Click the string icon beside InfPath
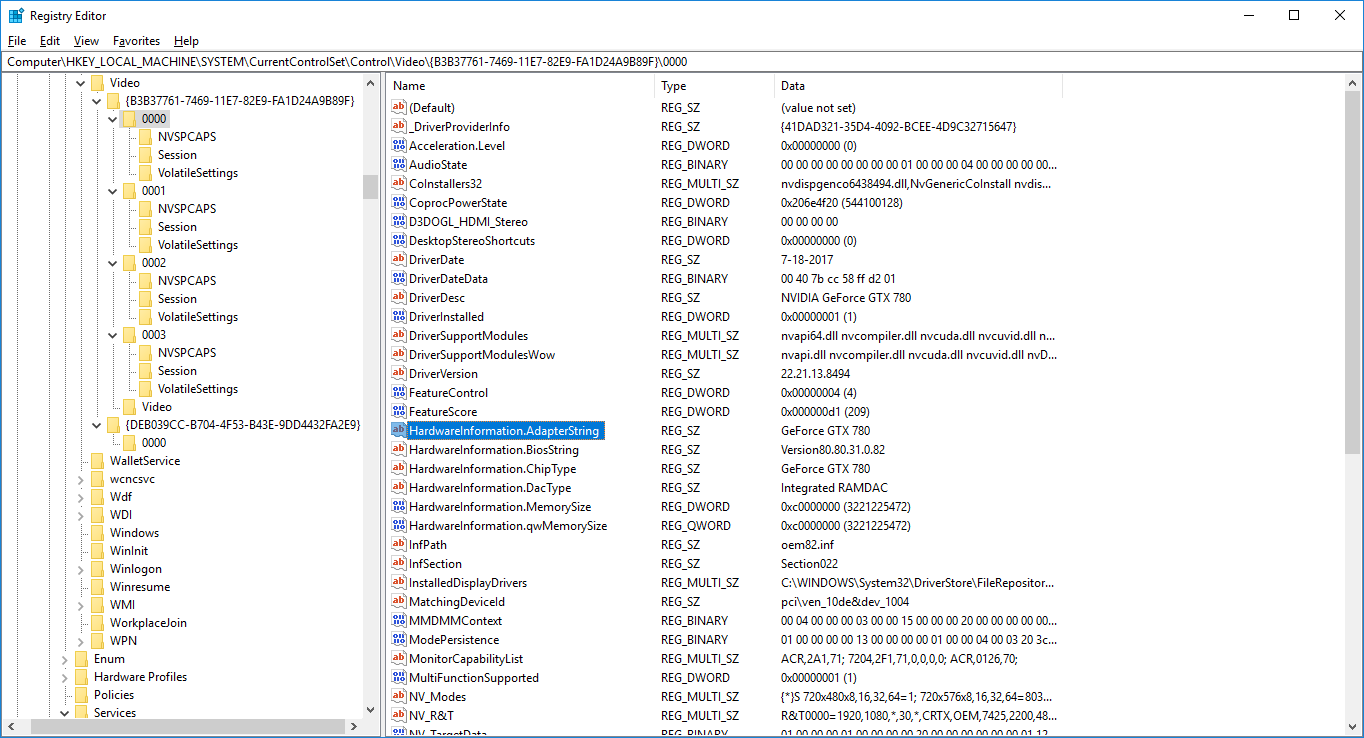The height and width of the screenshot is (738, 1364). pyautogui.click(x=398, y=545)
